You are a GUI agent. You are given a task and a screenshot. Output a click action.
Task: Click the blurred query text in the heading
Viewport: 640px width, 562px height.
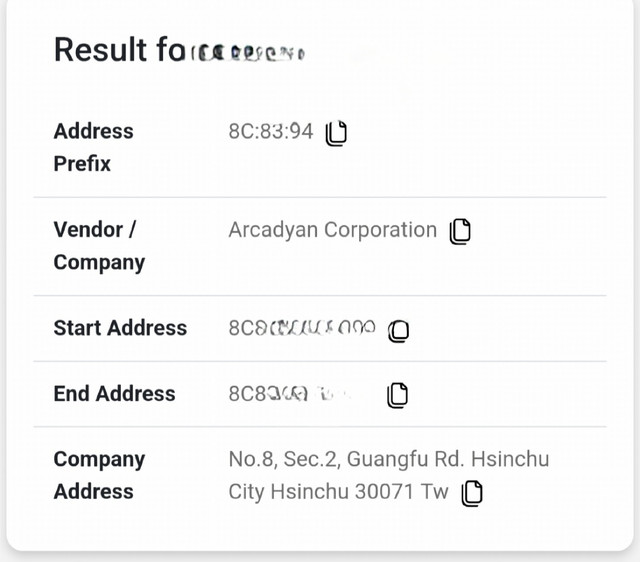(x=248, y=53)
